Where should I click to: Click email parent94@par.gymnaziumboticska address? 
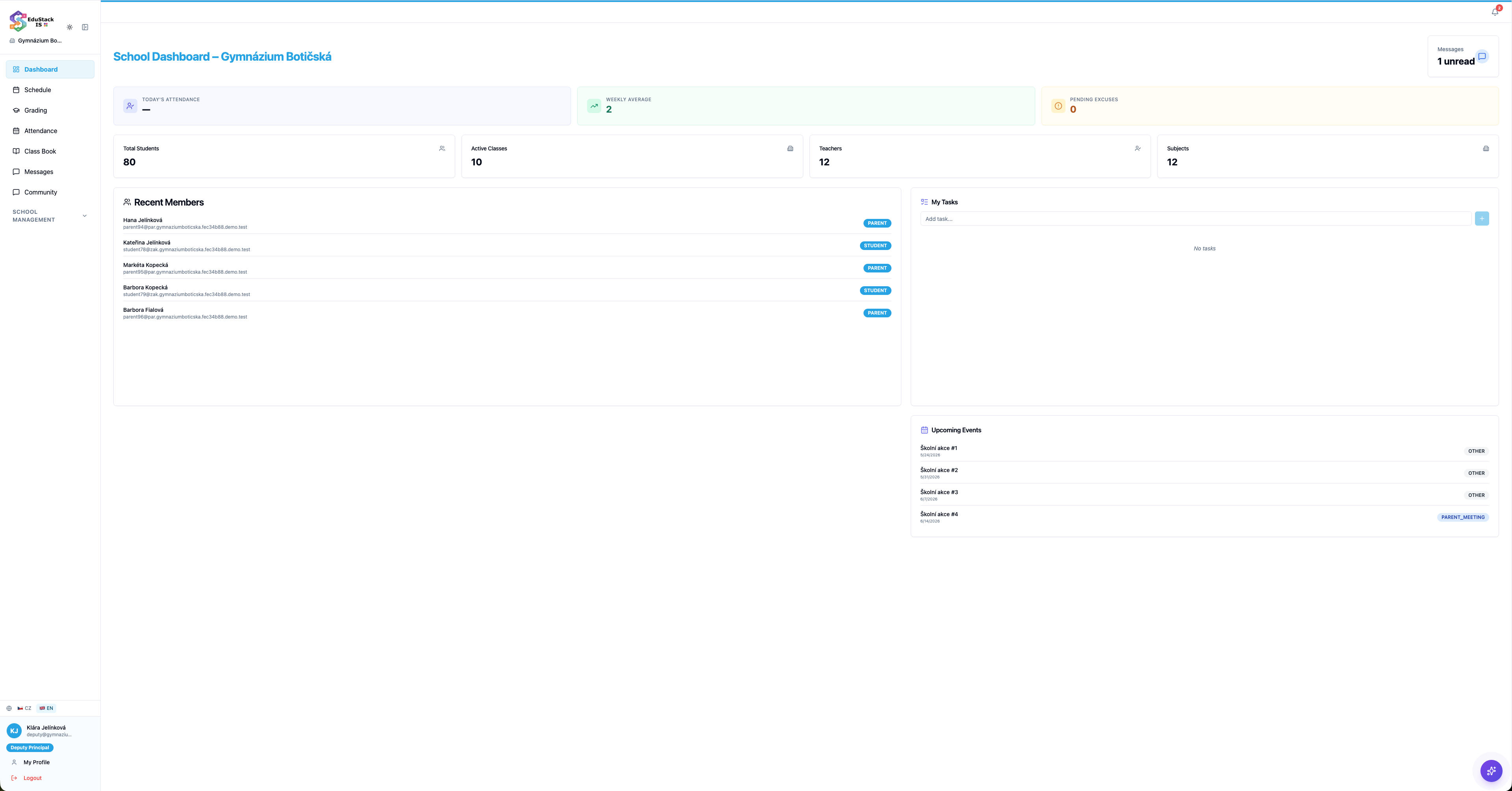coord(185,227)
